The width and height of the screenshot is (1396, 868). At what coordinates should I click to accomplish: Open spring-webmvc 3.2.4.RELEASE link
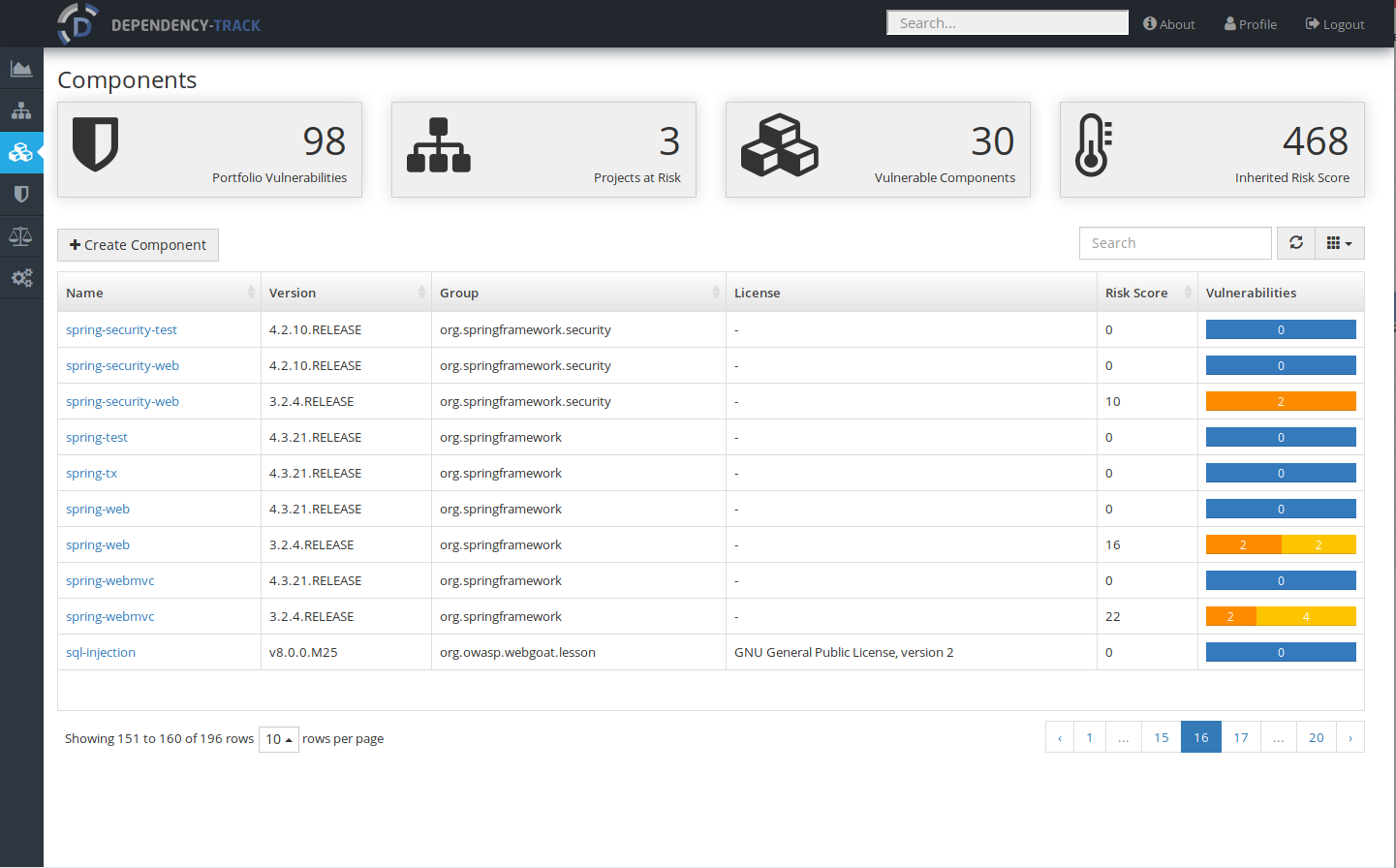110,617
